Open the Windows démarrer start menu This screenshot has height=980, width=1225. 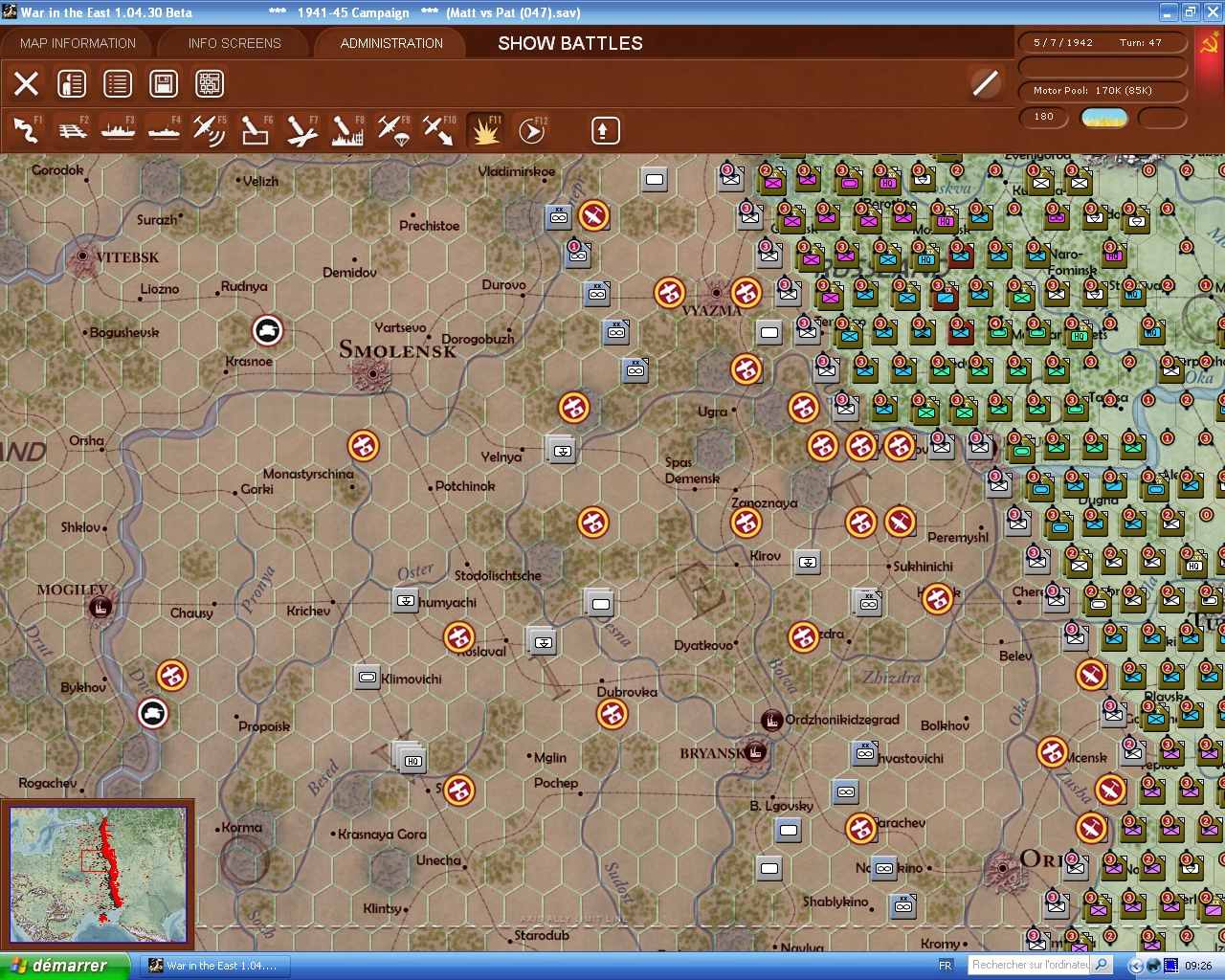coord(64,966)
